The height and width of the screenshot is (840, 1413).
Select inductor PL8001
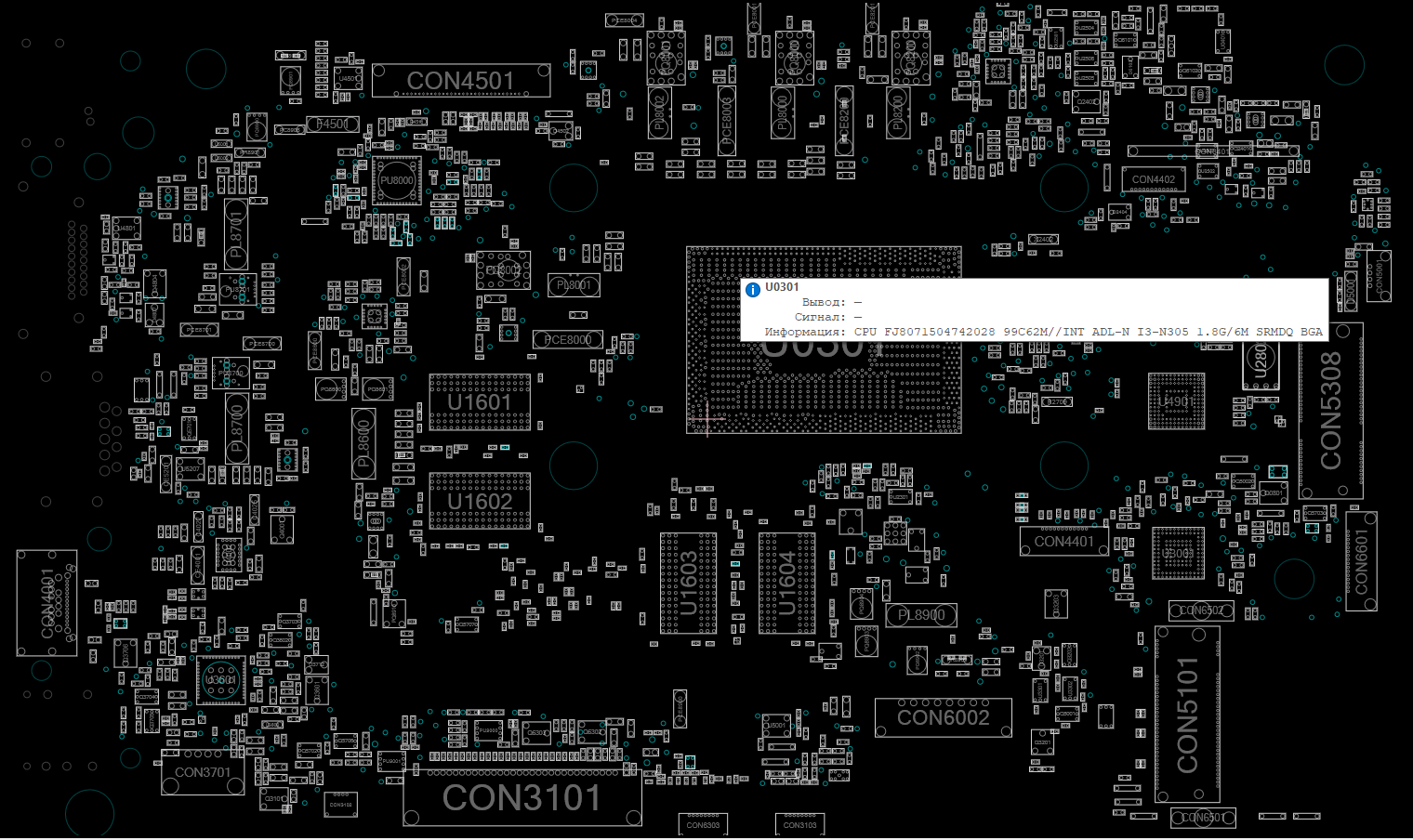tap(574, 286)
